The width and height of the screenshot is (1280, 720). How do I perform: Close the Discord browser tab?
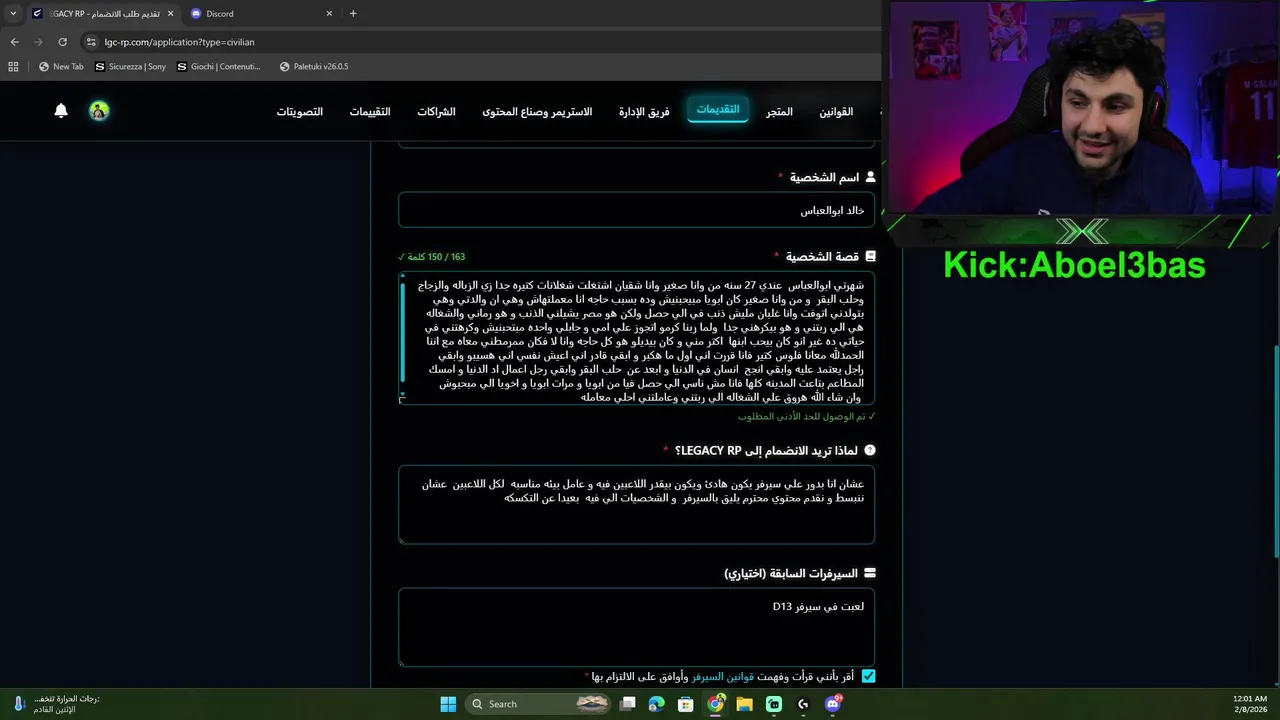(329, 13)
